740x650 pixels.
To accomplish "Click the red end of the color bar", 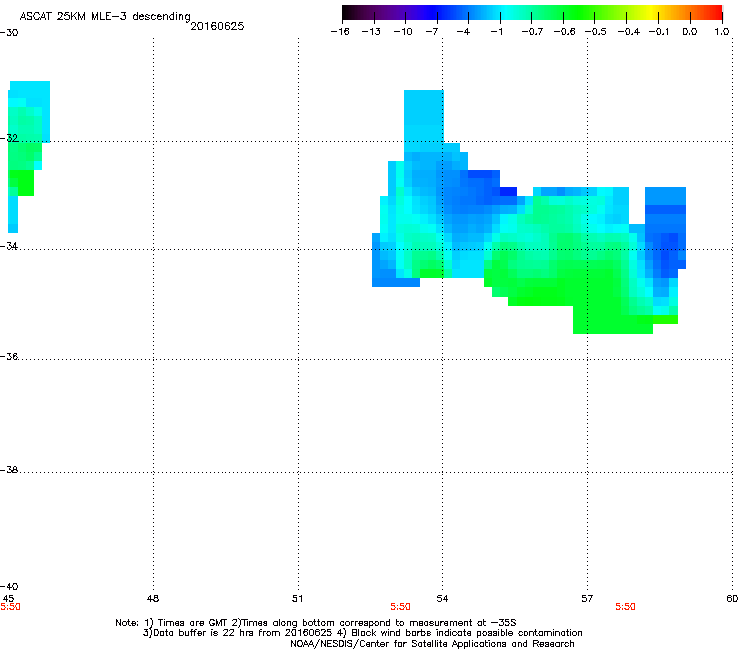I will coord(715,13).
